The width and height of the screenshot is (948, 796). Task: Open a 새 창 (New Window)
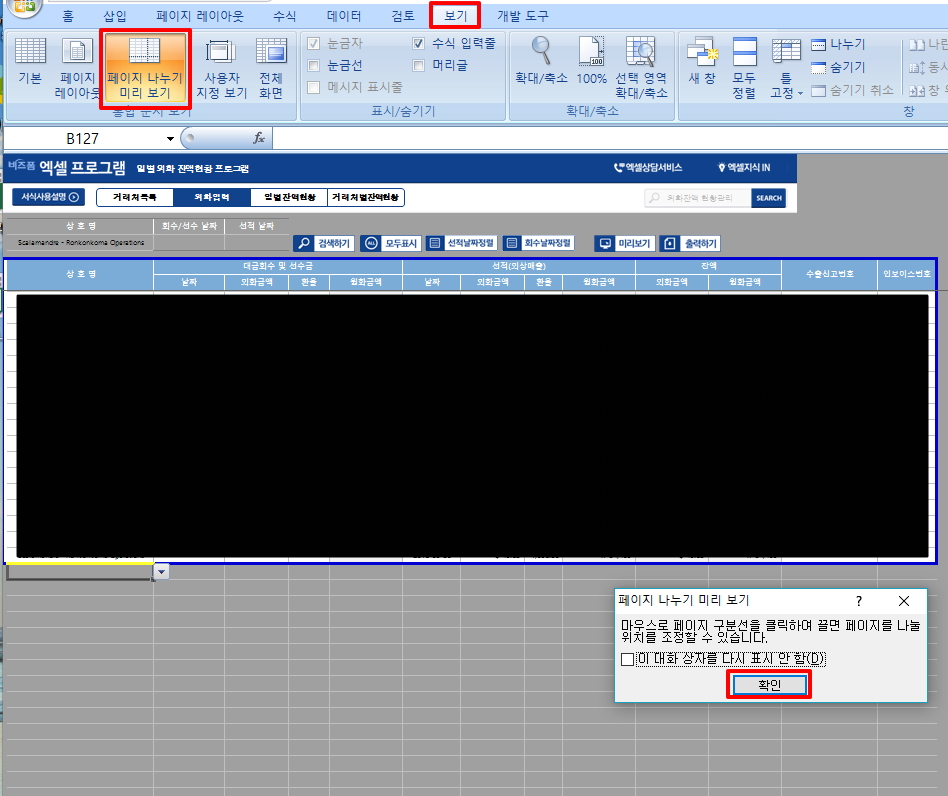coord(702,61)
